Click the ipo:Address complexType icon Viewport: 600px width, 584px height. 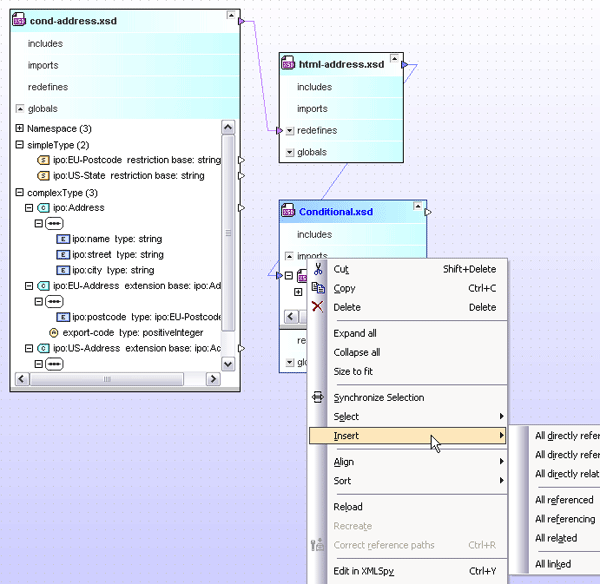pos(43,208)
